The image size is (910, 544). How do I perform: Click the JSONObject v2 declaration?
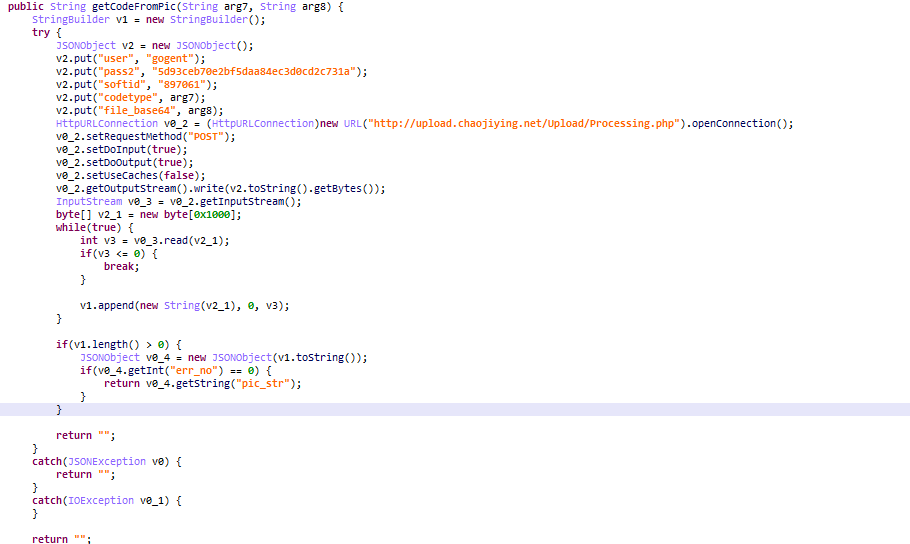154,45
